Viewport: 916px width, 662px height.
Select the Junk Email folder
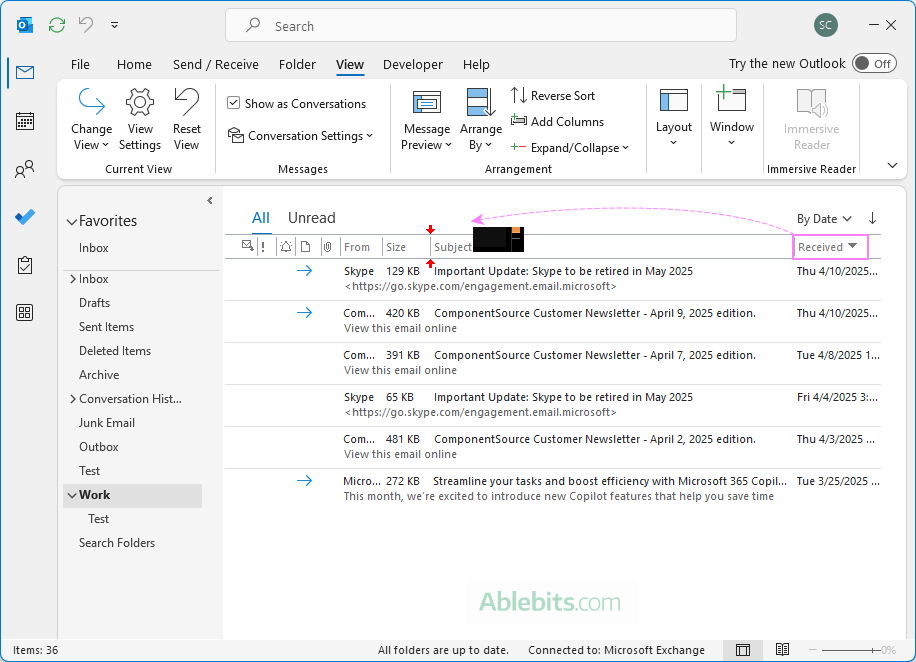click(107, 422)
